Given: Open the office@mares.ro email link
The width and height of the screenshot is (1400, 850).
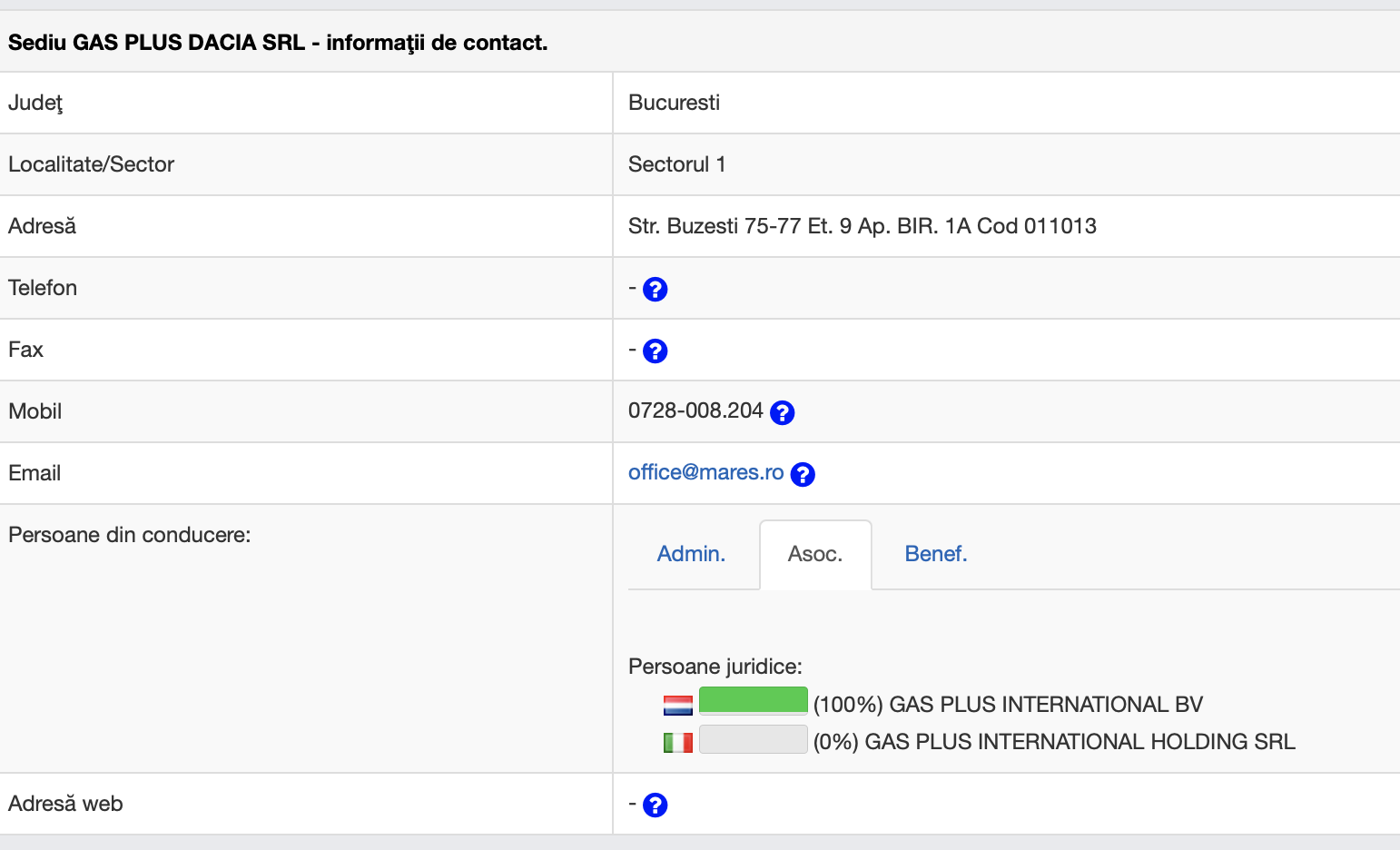Looking at the screenshot, I should tap(705, 472).
